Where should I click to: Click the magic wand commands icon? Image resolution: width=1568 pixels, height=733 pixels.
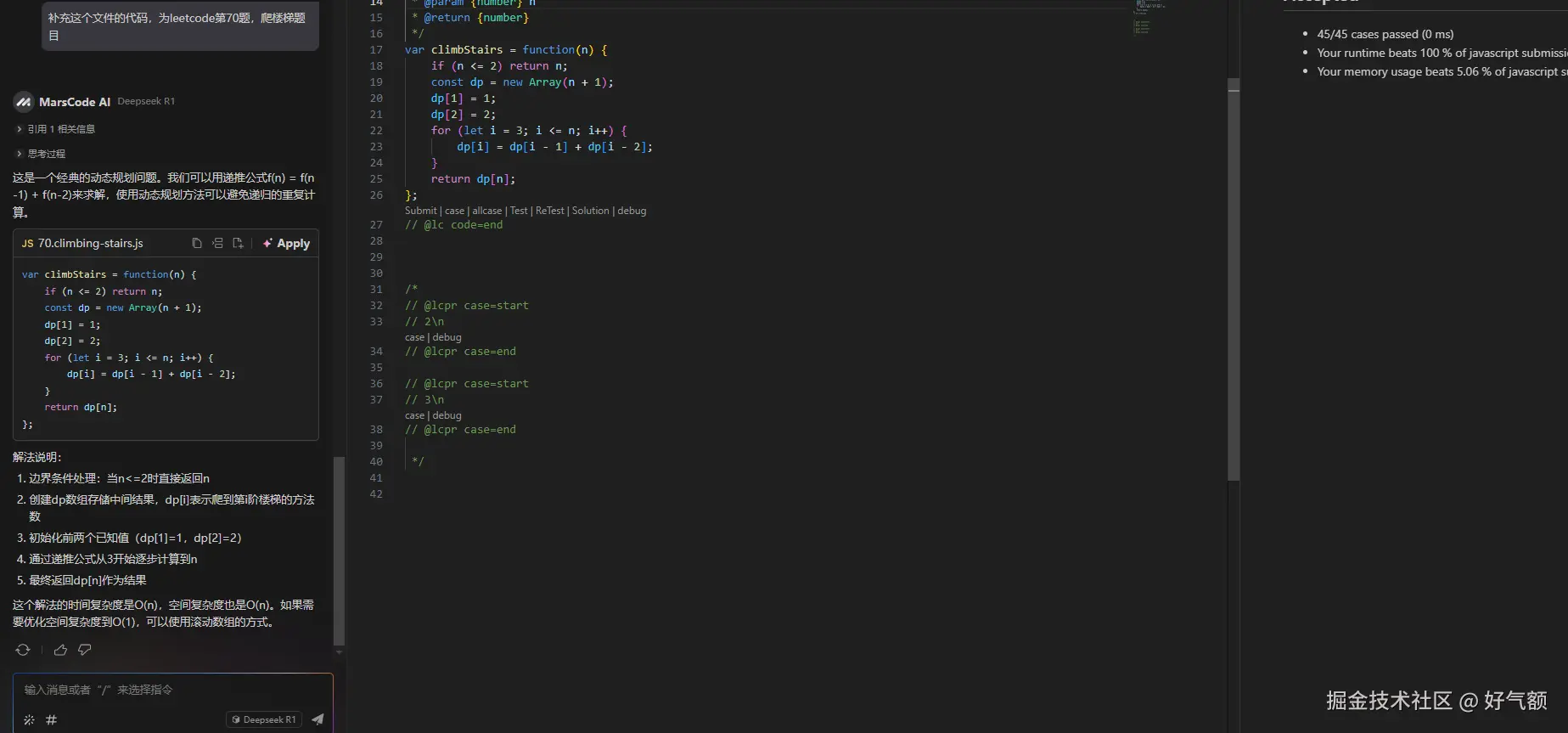pos(29,719)
